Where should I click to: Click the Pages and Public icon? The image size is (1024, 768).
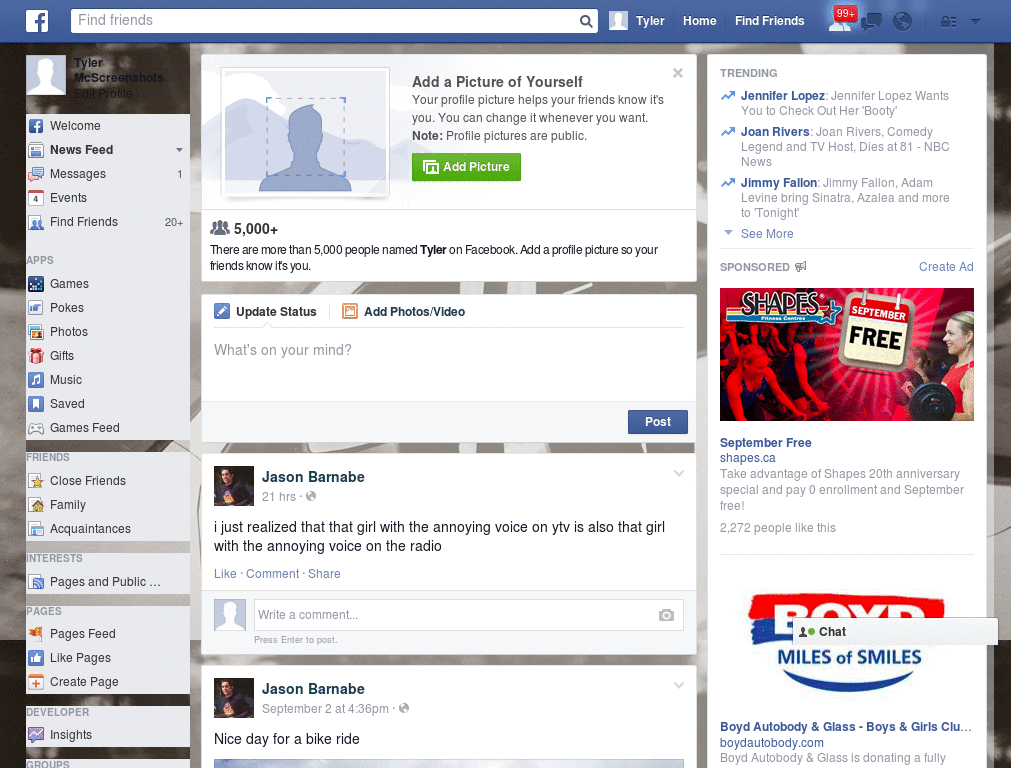coord(36,583)
